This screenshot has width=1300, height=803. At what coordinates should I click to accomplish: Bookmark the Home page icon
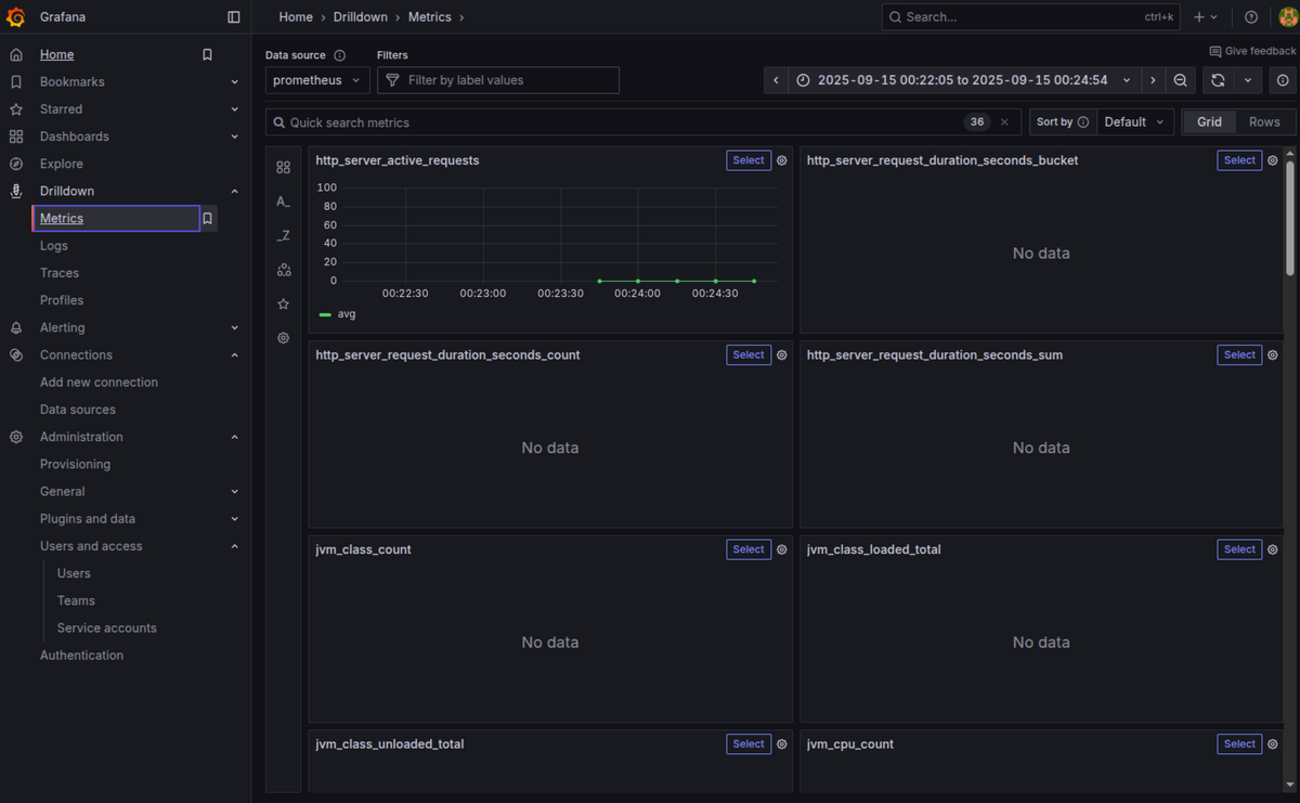[x=207, y=55]
